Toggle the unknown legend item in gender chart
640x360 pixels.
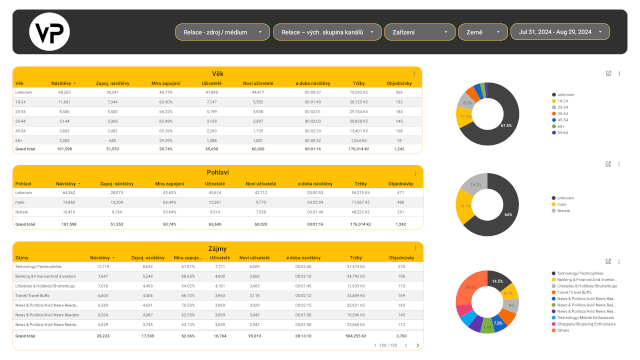point(563,198)
